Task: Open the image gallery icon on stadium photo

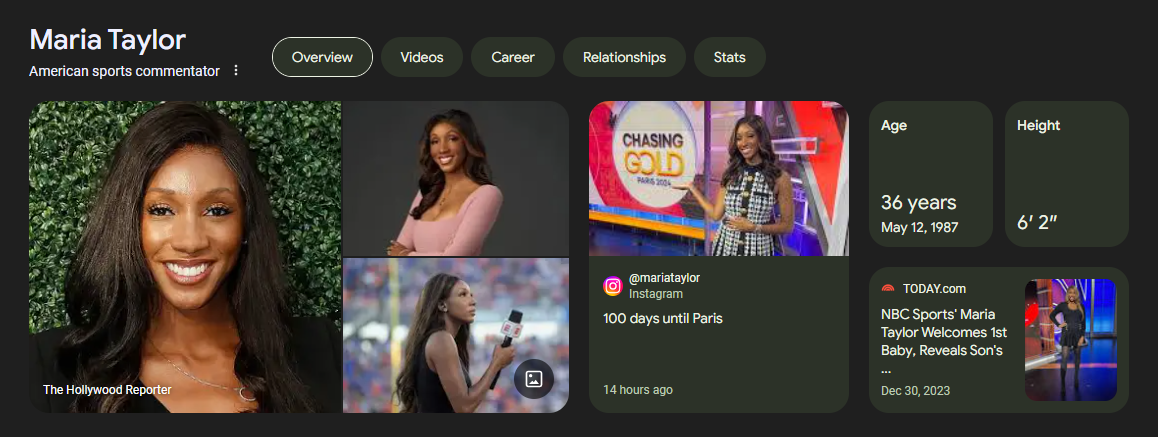Action: (x=533, y=379)
